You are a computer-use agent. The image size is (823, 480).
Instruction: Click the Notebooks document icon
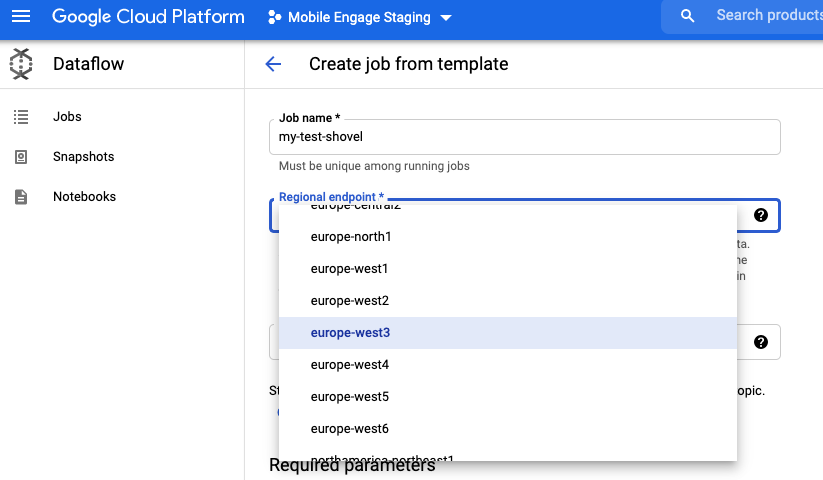tap(21, 197)
